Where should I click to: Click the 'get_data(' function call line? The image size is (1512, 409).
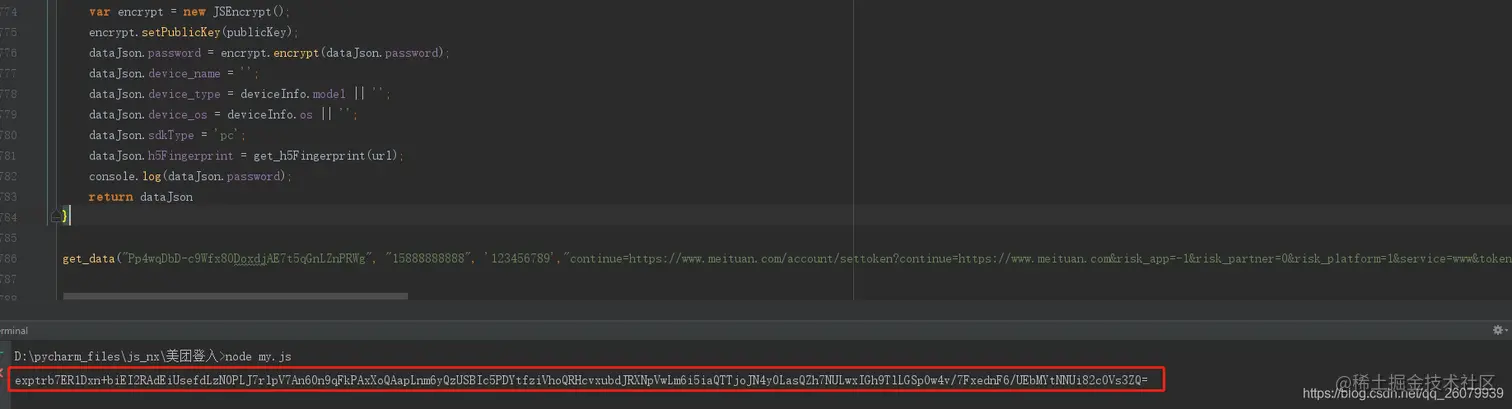[787, 258]
